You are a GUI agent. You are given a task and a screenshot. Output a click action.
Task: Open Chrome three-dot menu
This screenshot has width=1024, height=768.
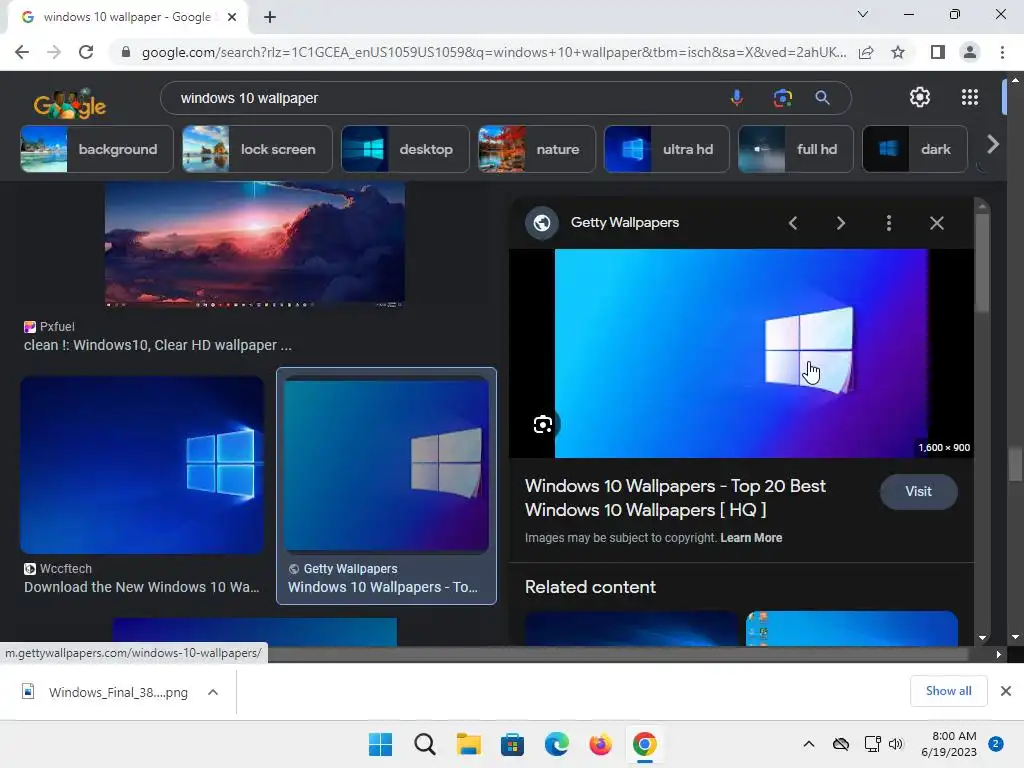[x=1002, y=52]
